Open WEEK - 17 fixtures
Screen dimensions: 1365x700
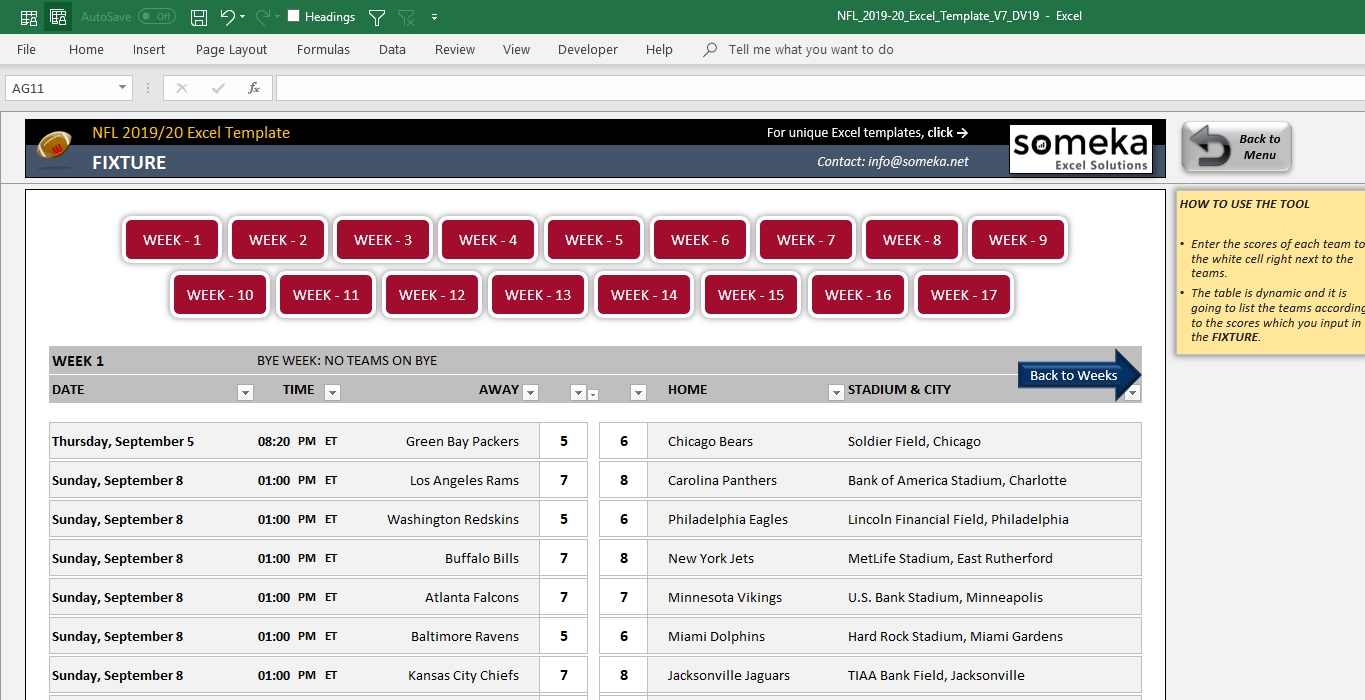coord(964,295)
